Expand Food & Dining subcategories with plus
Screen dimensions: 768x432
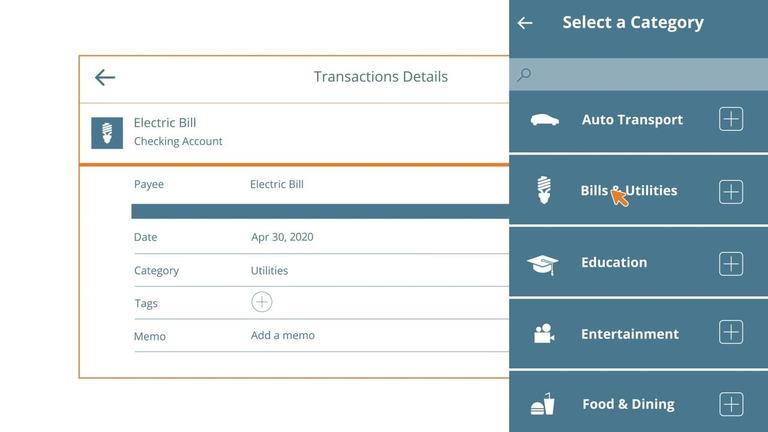(731, 404)
